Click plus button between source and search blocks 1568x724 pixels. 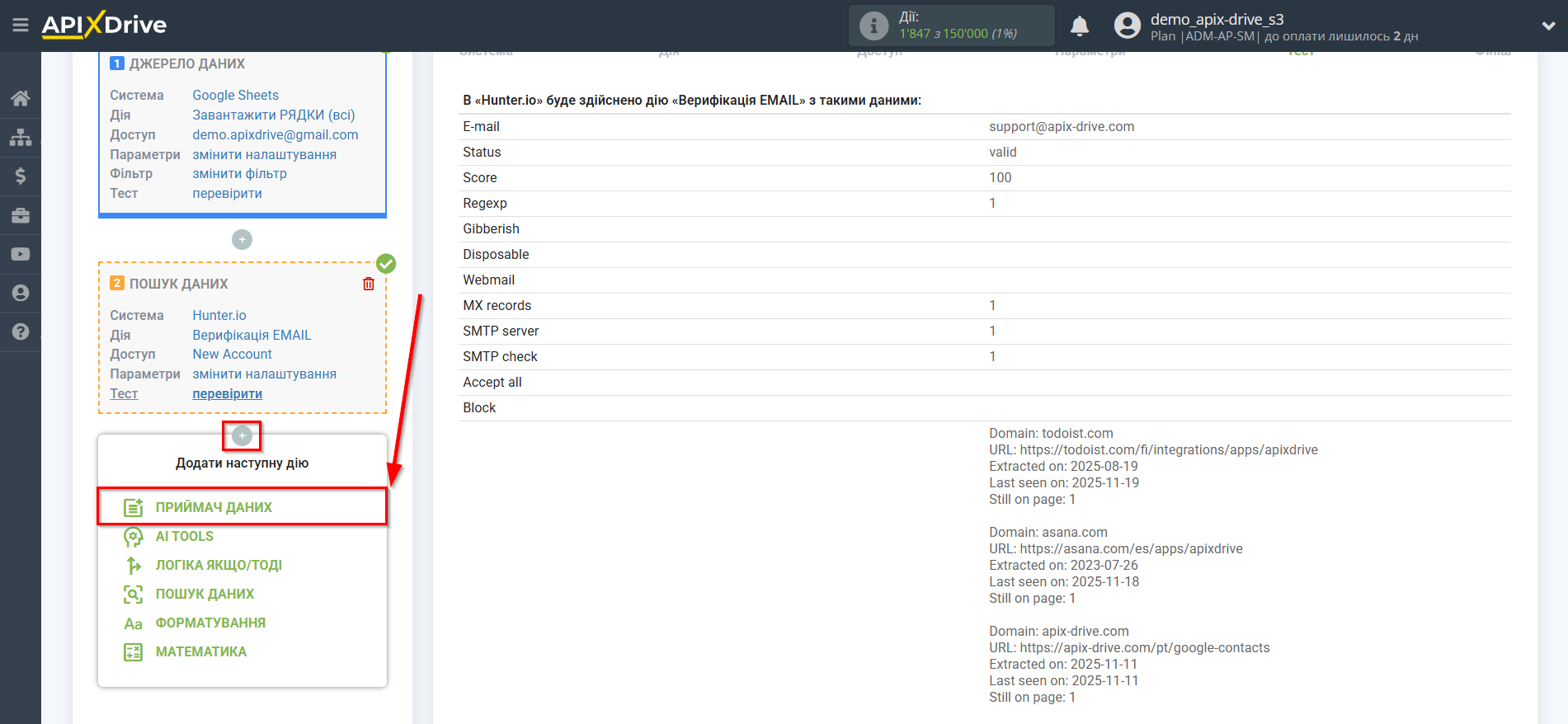(242, 239)
